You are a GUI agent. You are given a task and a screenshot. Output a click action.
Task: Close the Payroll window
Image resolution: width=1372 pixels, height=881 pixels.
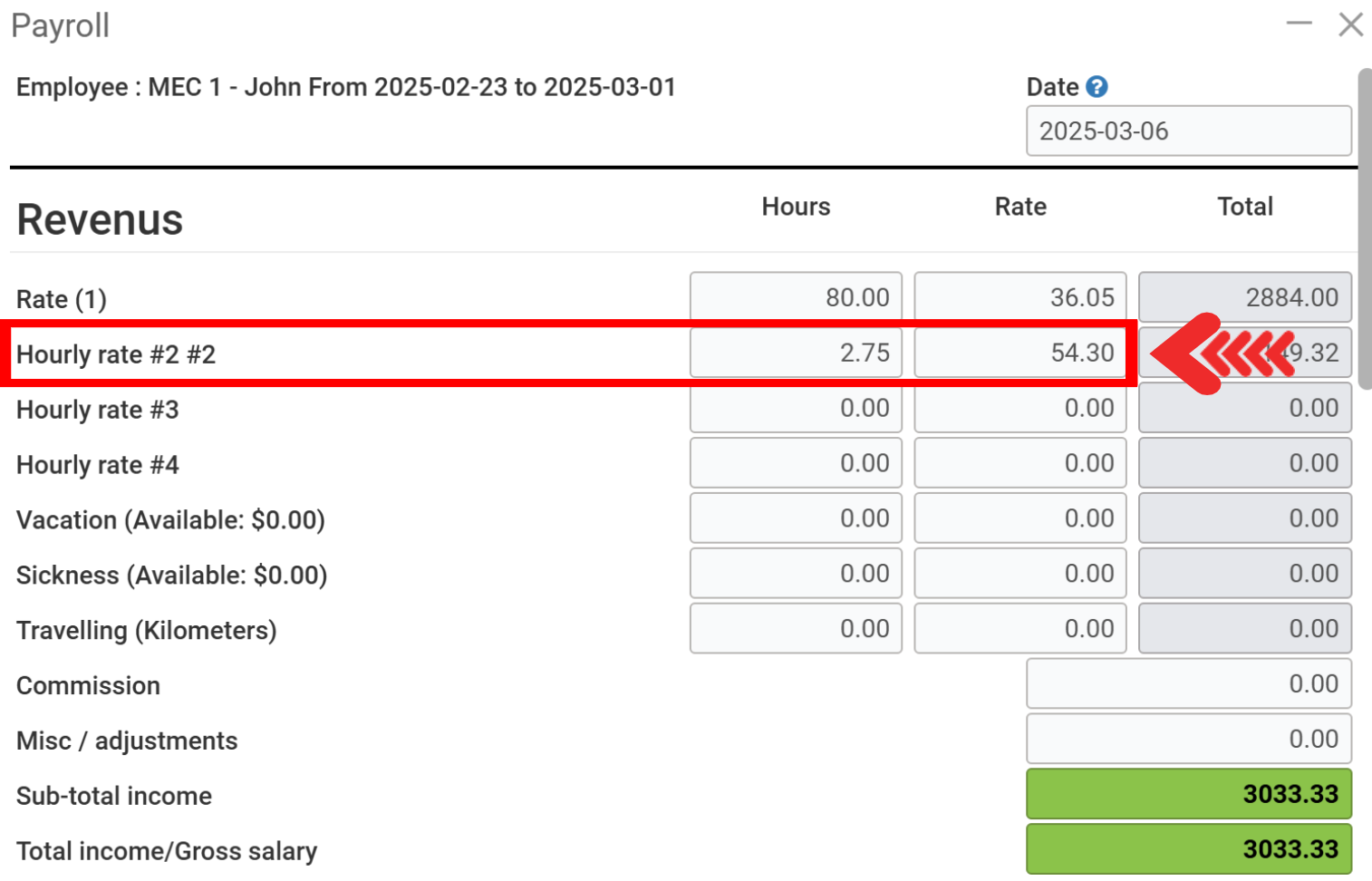(x=1350, y=24)
